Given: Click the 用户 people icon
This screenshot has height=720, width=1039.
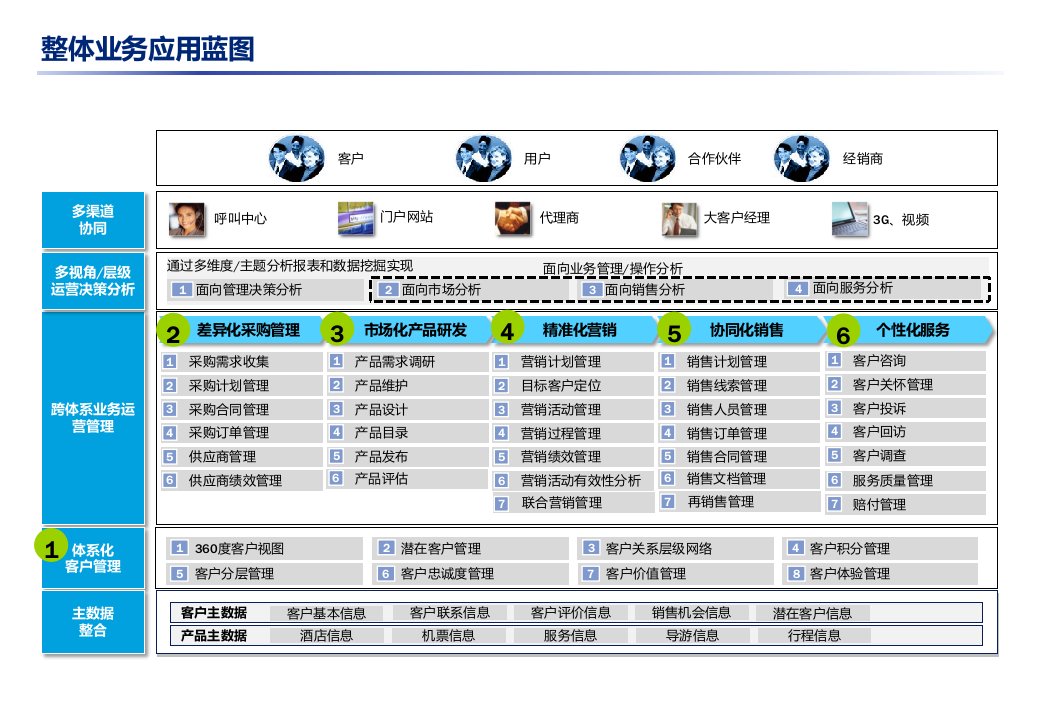Looking at the screenshot, I should 484,157.
